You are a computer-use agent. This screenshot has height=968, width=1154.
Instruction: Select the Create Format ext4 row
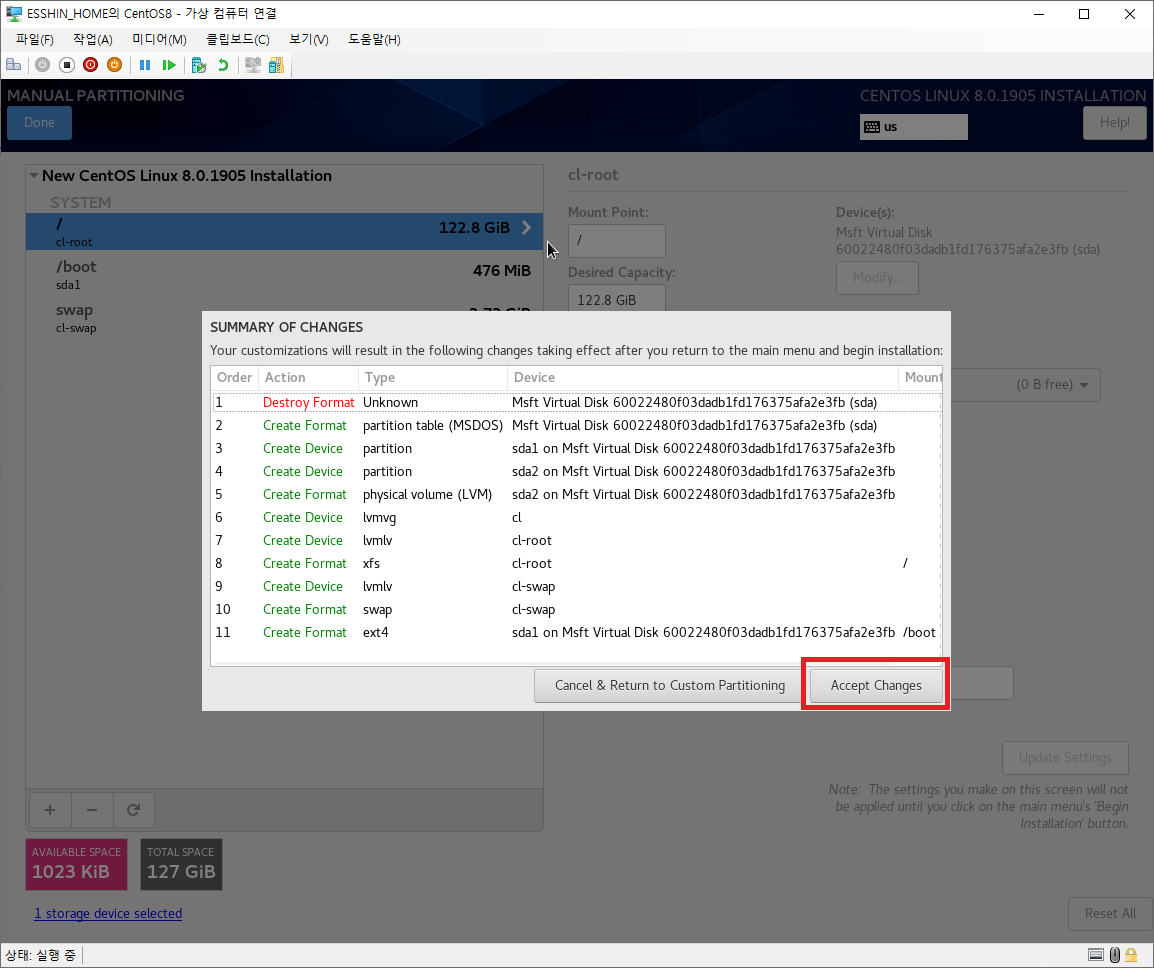[576, 632]
